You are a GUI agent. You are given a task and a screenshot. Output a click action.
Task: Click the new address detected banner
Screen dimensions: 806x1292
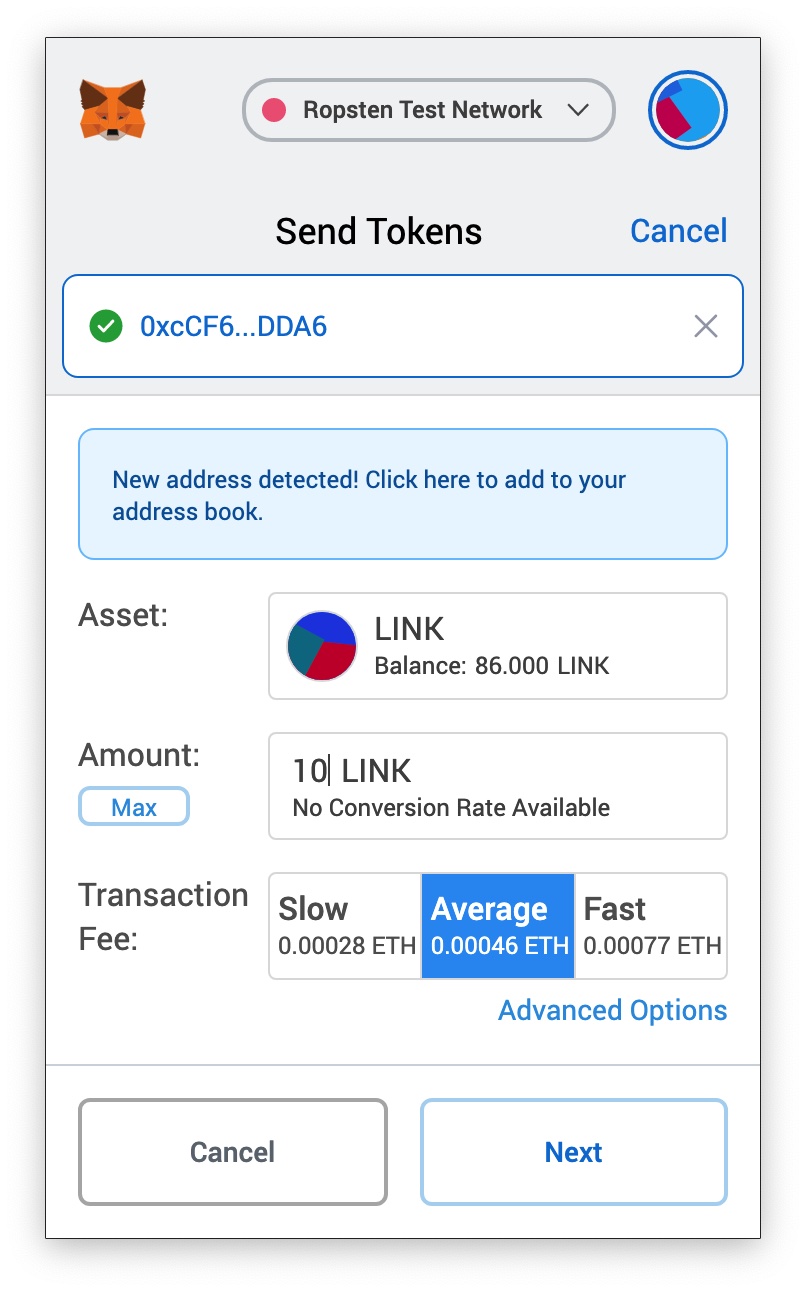(403, 494)
